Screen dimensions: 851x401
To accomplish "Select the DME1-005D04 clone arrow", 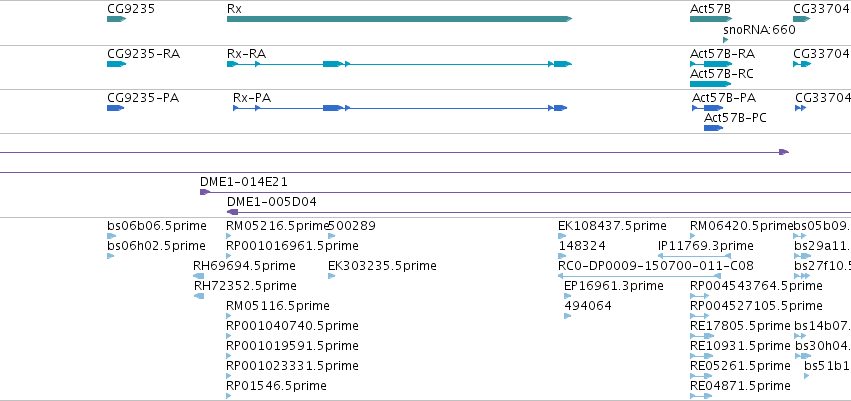I will (232, 212).
